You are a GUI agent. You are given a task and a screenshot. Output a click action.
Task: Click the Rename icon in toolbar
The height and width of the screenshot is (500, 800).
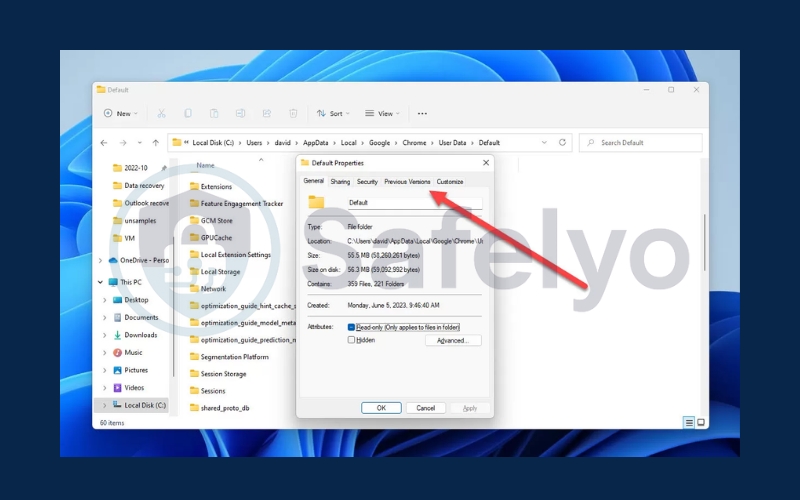coord(240,113)
